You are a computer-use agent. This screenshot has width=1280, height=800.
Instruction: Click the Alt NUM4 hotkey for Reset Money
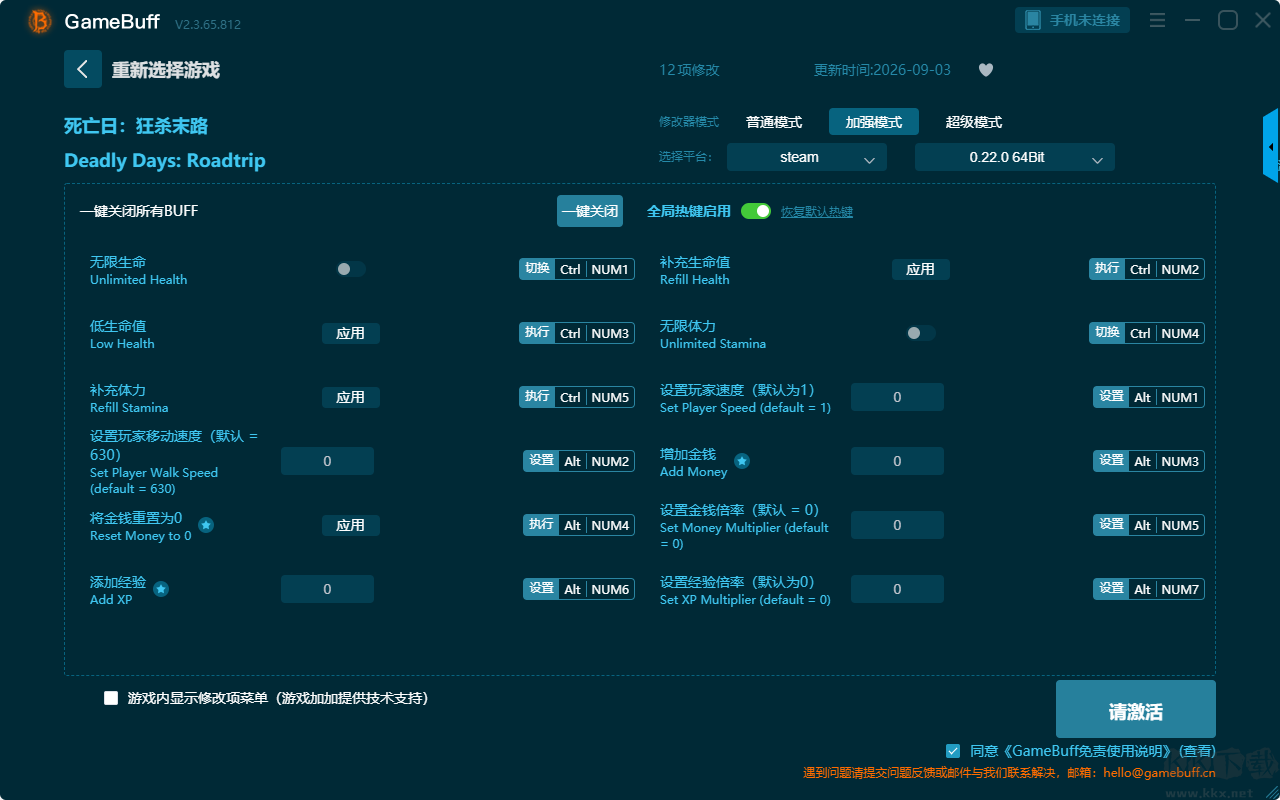577,525
